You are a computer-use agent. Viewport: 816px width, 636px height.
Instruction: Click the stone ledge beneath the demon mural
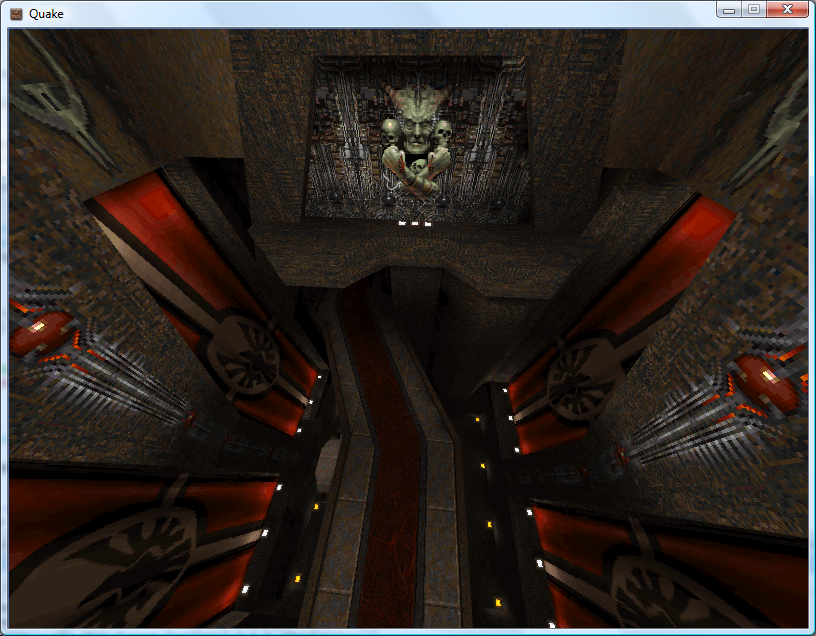tap(410, 250)
